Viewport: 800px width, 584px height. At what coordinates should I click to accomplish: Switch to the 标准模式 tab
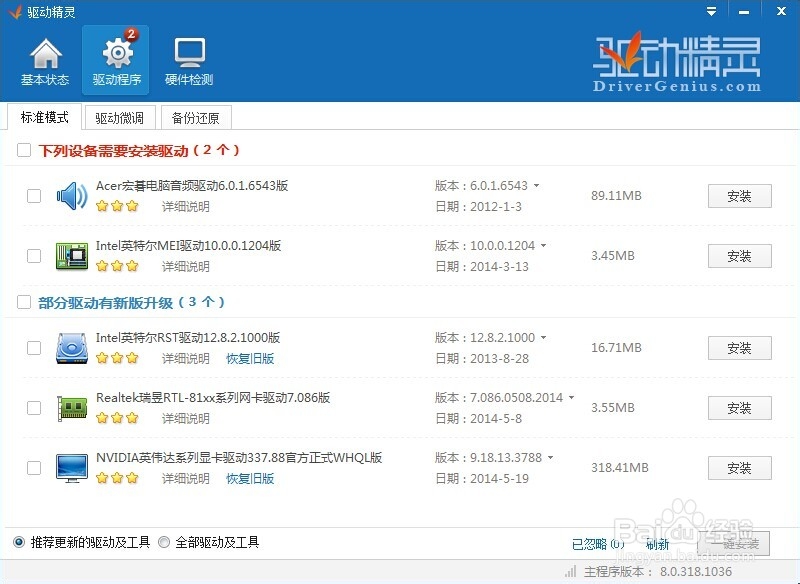[x=44, y=117]
